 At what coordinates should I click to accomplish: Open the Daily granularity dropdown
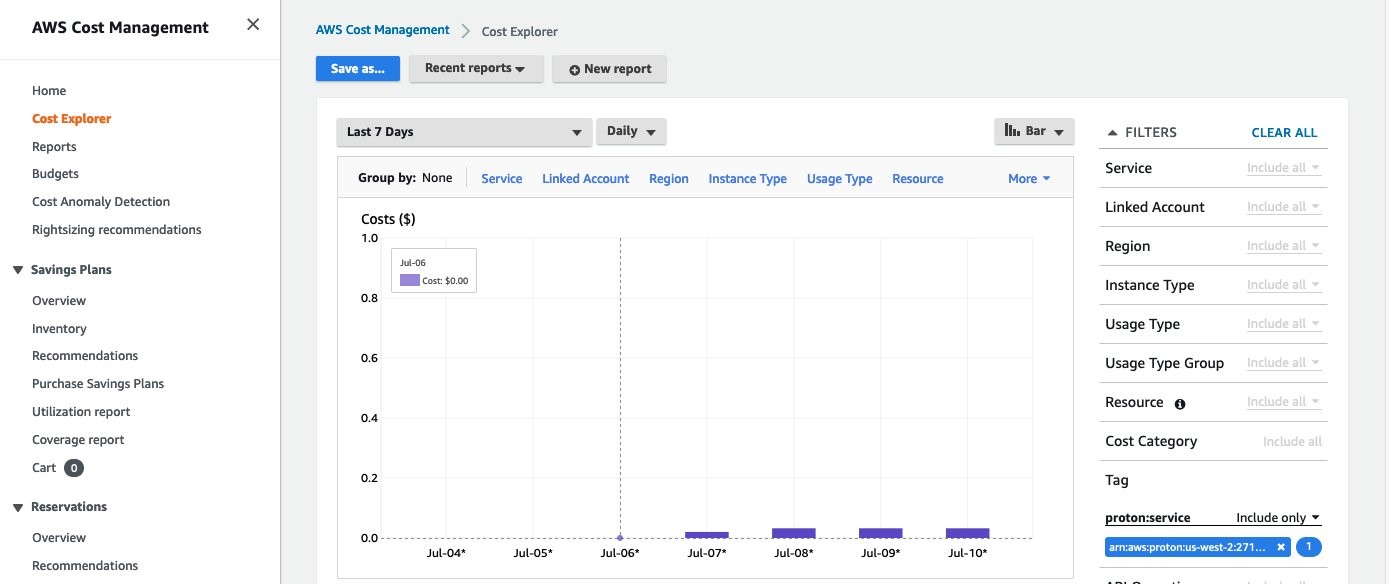point(631,132)
